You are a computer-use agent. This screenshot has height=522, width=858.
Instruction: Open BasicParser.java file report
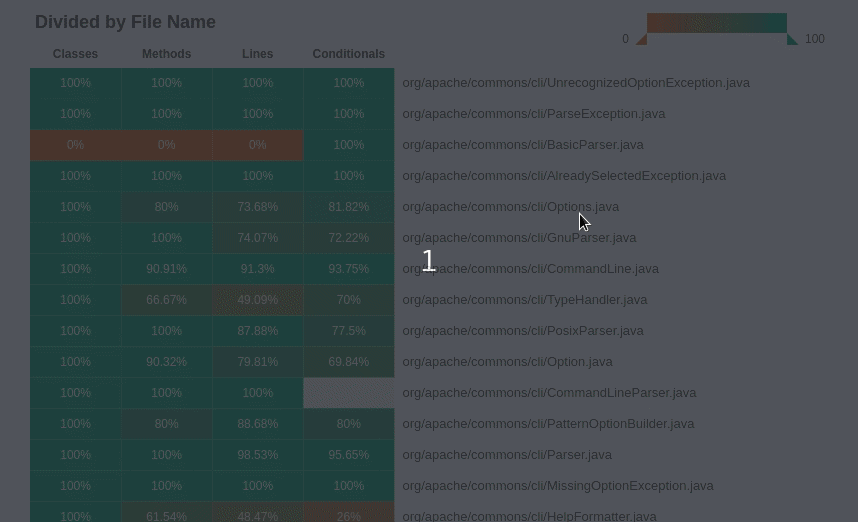tap(523, 145)
